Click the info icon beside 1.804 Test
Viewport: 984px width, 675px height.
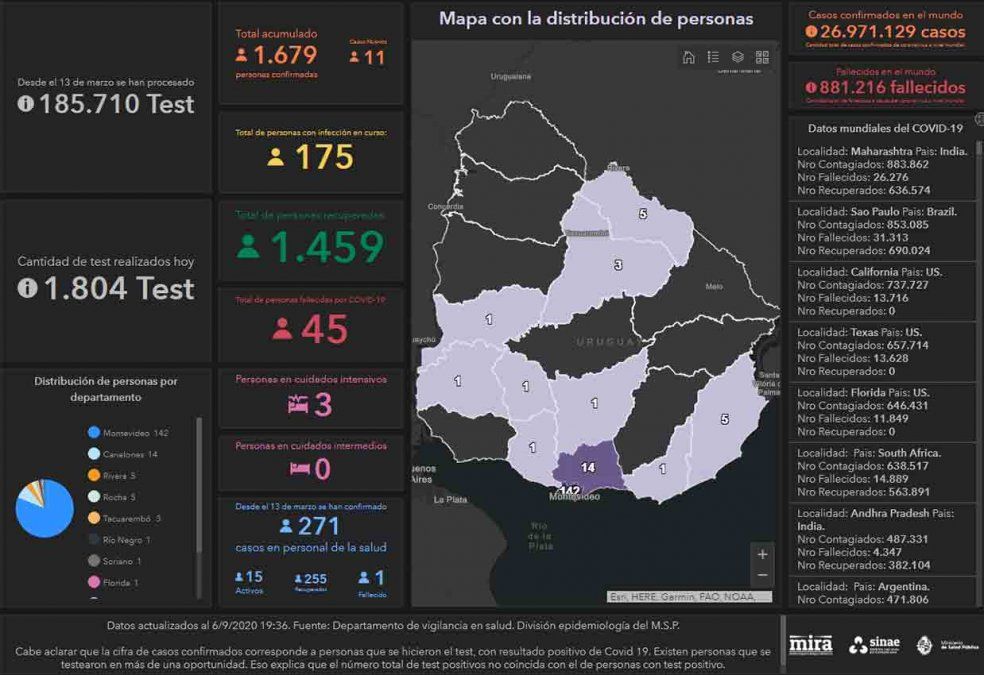pyautogui.click(x=26, y=288)
